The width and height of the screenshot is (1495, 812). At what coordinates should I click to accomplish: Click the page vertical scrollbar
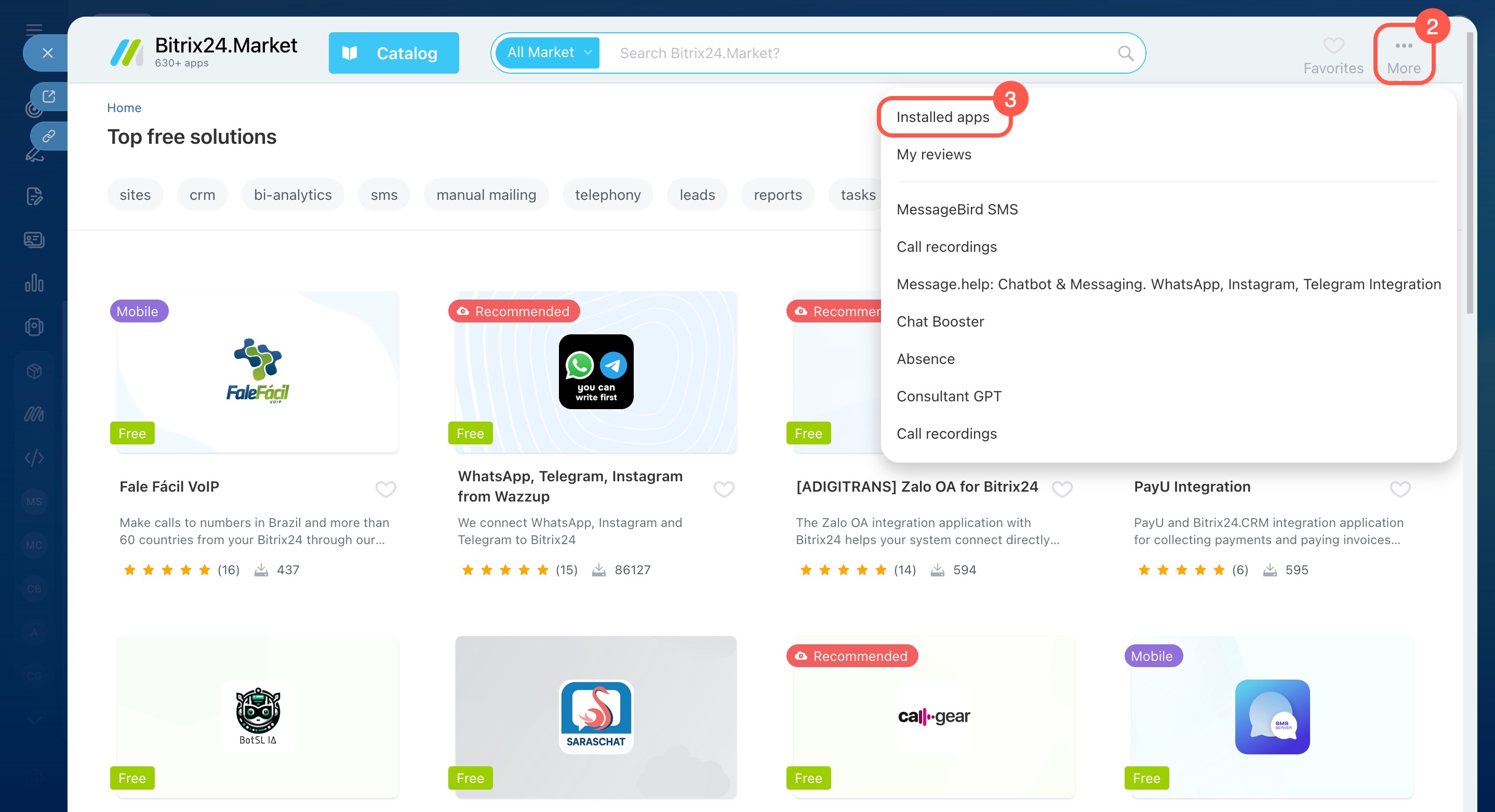pos(1470,174)
